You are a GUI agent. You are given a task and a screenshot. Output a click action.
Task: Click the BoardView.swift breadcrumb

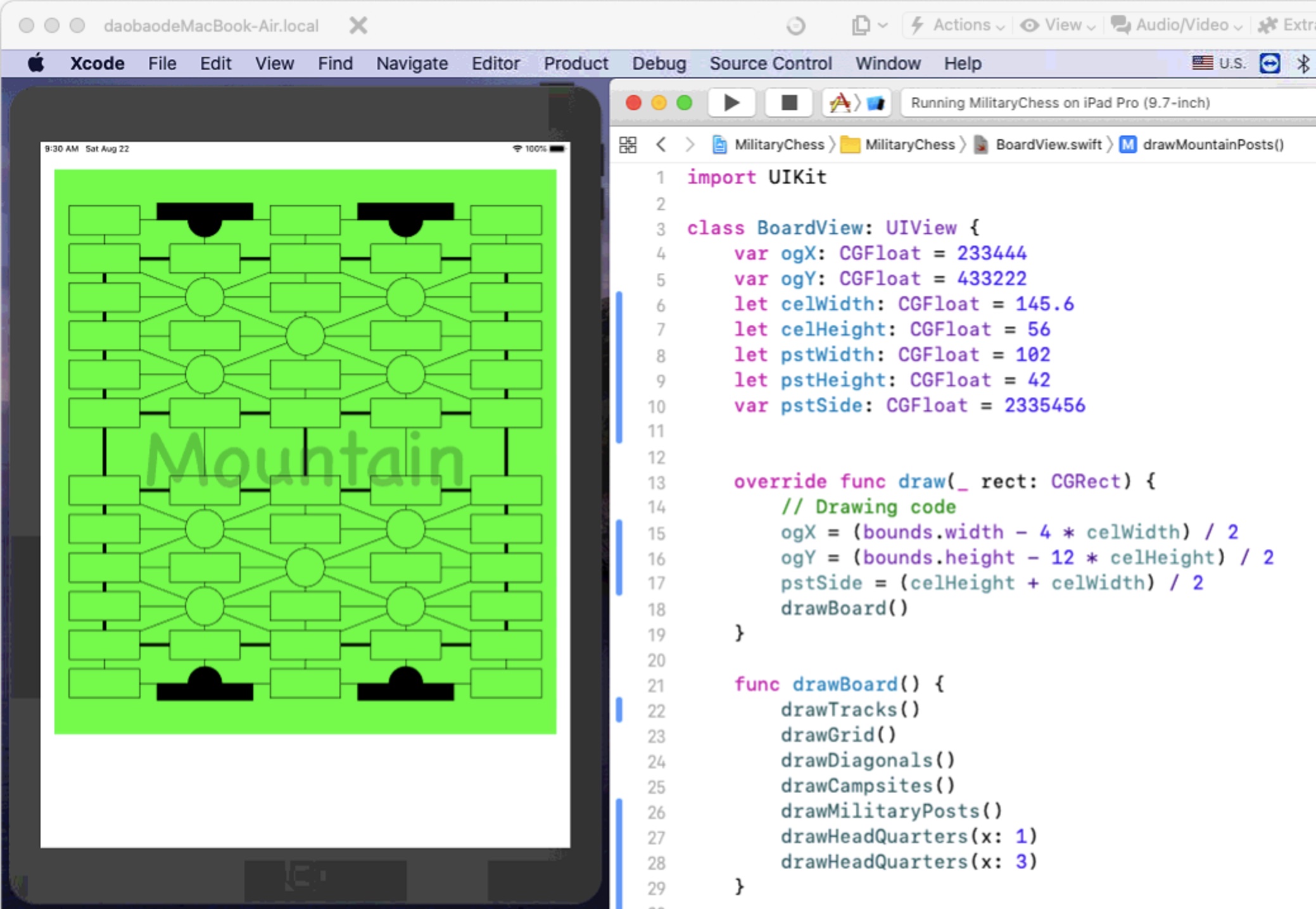[x=1048, y=145]
